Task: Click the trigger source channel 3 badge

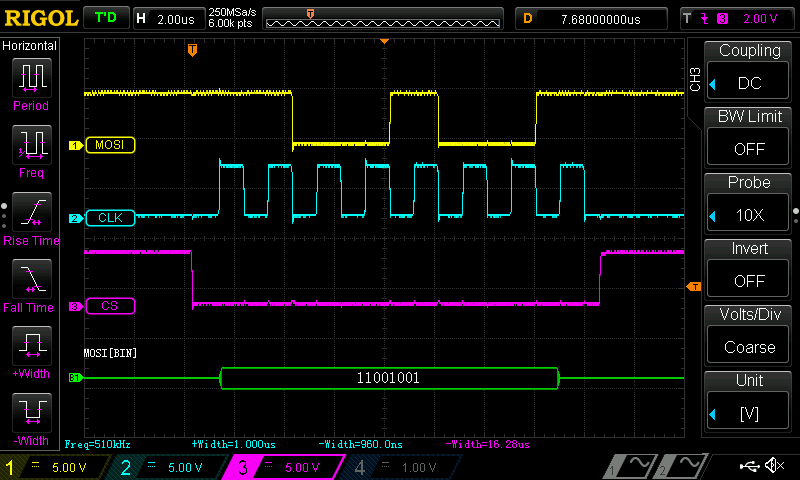Action: click(722, 19)
